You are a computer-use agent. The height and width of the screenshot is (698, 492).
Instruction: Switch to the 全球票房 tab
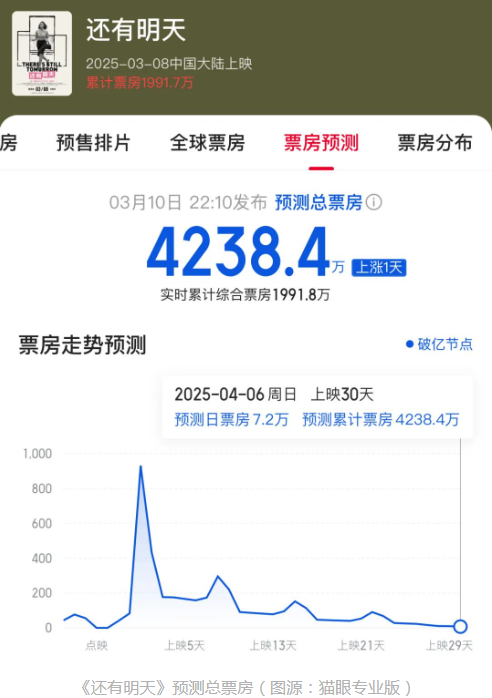click(x=207, y=143)
